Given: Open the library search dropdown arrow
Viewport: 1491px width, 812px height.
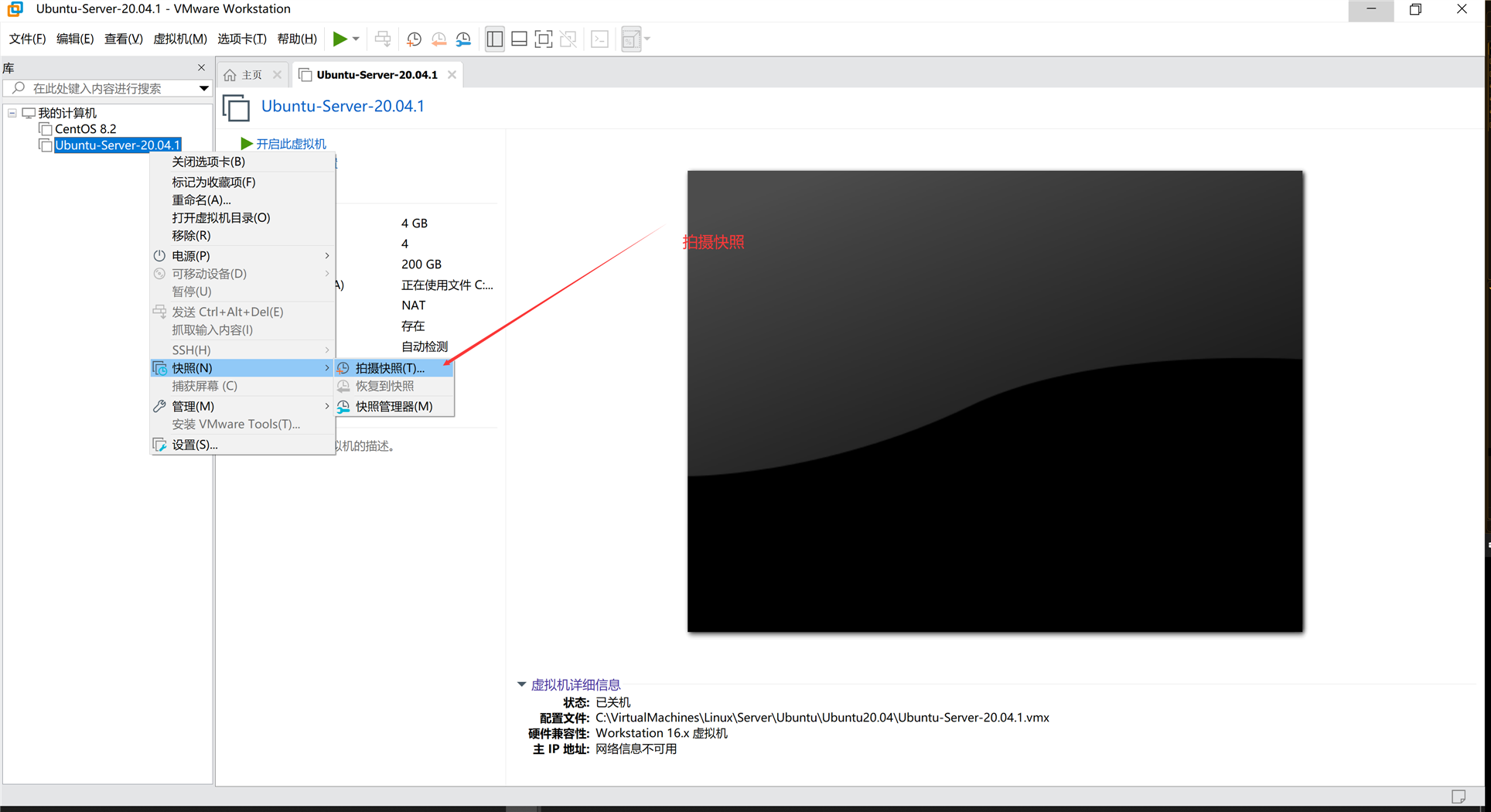Looking at the screenshot, I should [204, 88].
